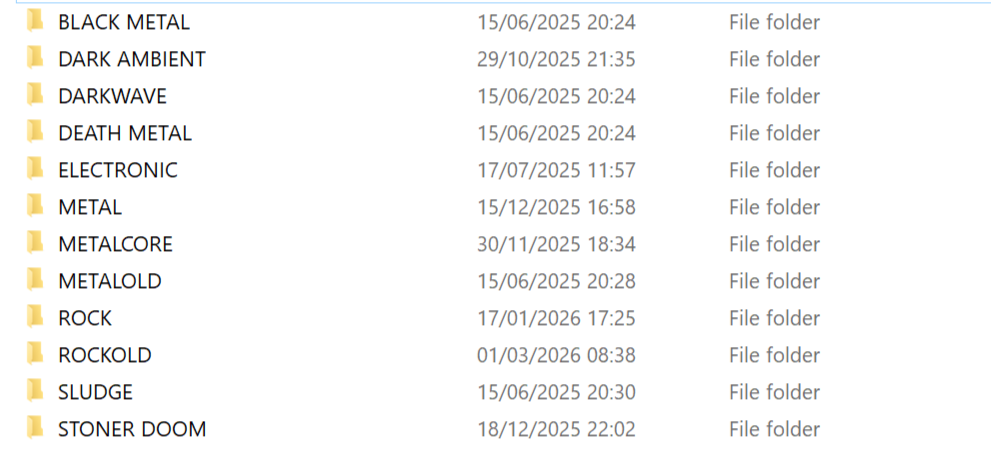Viewport: 991px width, 449px height.
Task: Click the DARKWAVE folder icon
Action: tap(35, 96)
